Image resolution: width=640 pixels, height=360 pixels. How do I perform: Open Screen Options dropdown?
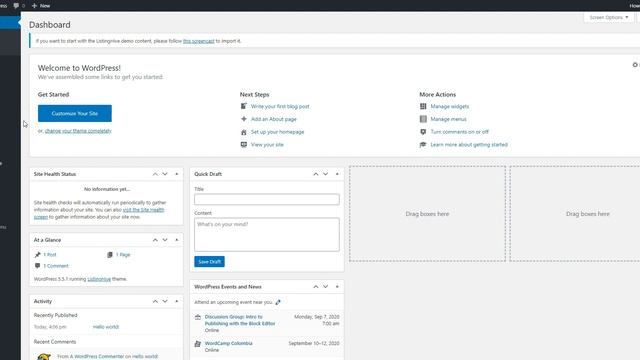[609, 18]
